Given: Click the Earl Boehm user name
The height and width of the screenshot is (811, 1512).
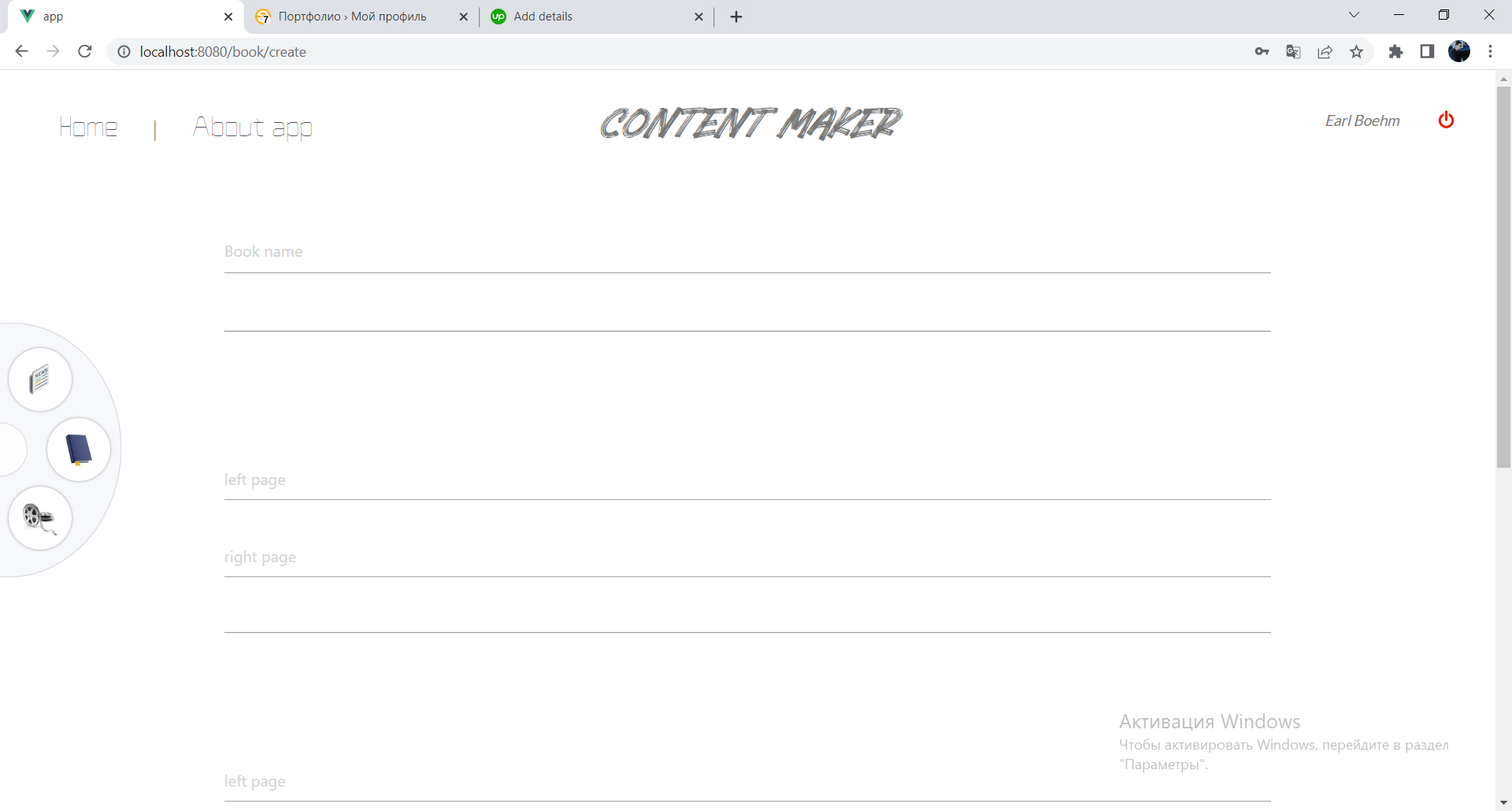Looking at the screenshot, I should [x=1362, y=120].
